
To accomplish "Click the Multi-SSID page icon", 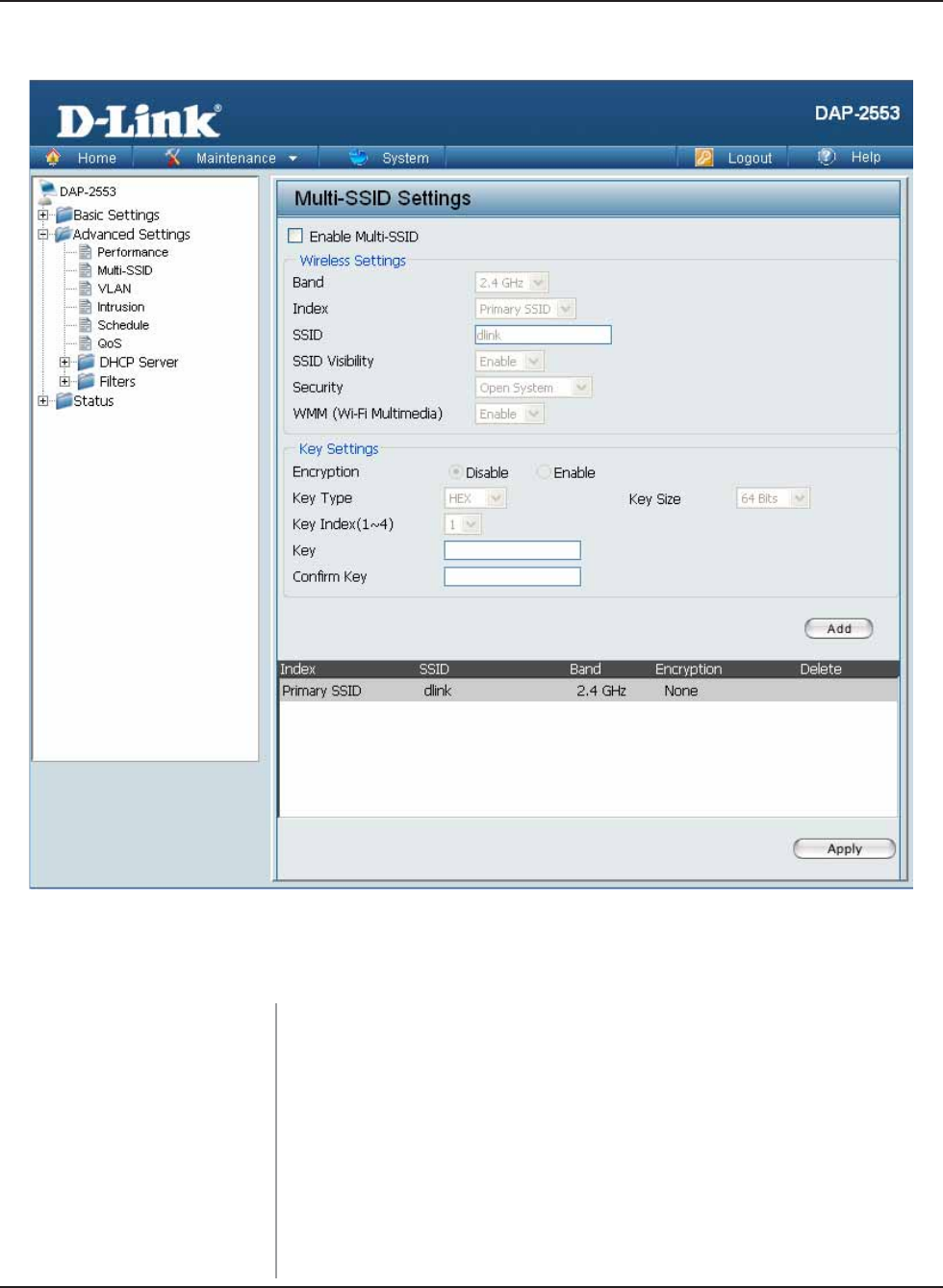I will click(x=86, y=270).
